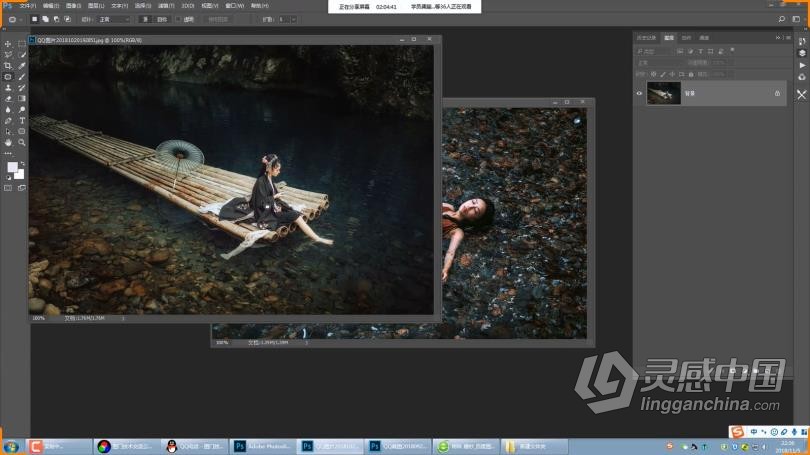The width and height of the screenshot is (810, 455).
Task: Choose New Selection mode in options bar
Action: click(35, 19)
